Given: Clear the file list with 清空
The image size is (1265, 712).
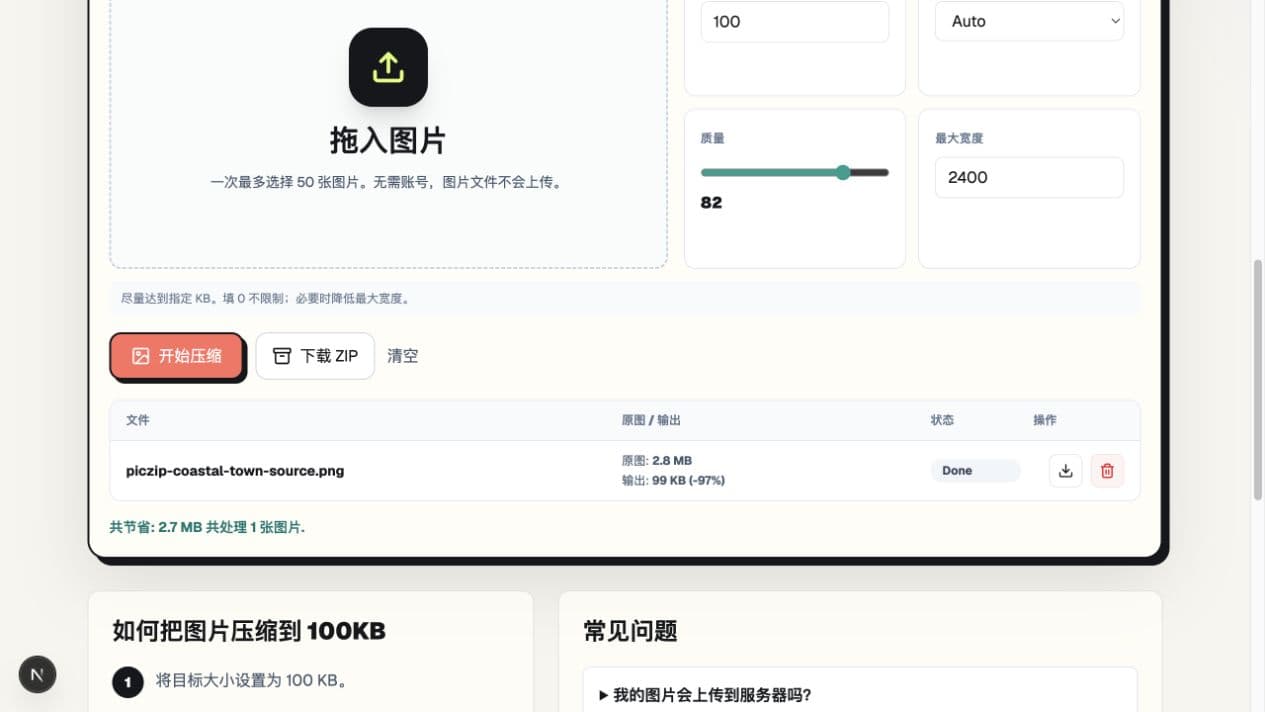Looking at the screenshot, I should 403,356.
